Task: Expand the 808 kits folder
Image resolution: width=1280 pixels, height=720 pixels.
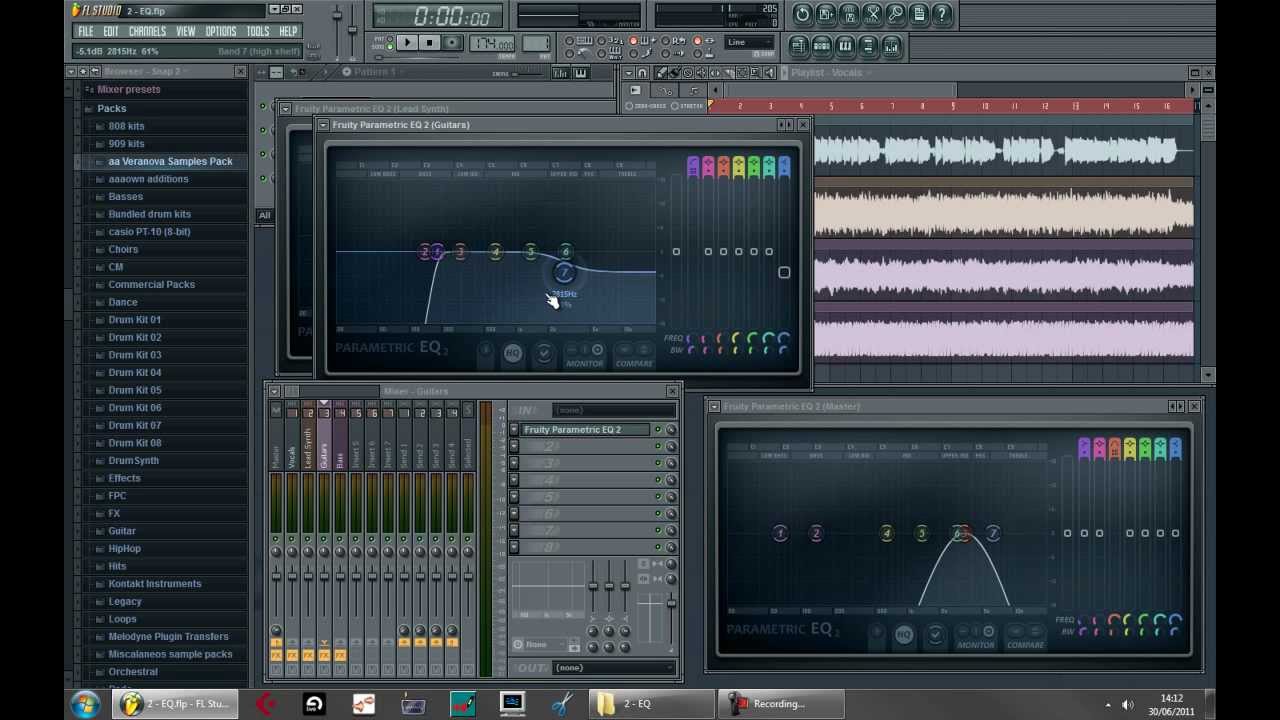Action: [126, 126]
